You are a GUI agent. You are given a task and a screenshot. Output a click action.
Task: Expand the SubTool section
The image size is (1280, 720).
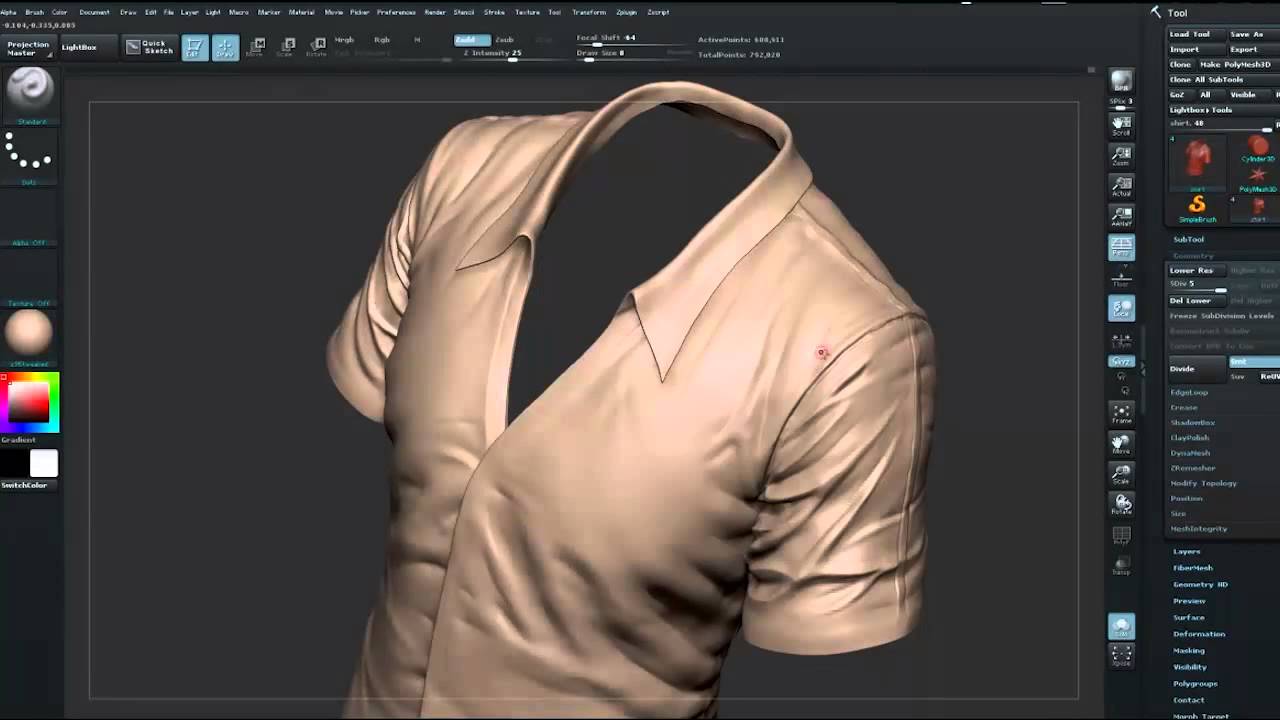[1189, 239]
